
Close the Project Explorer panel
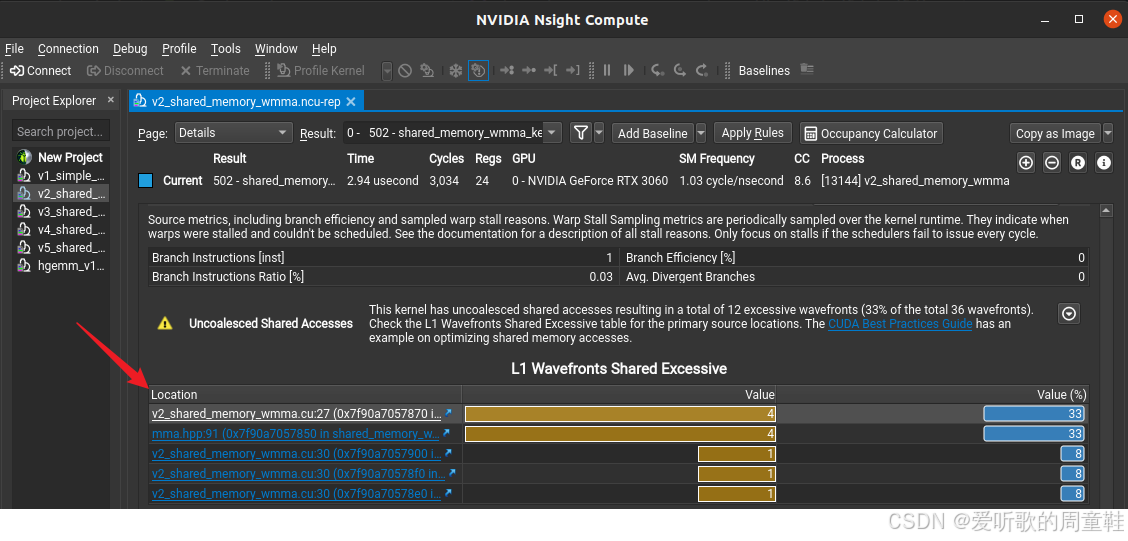click(111, 100)
